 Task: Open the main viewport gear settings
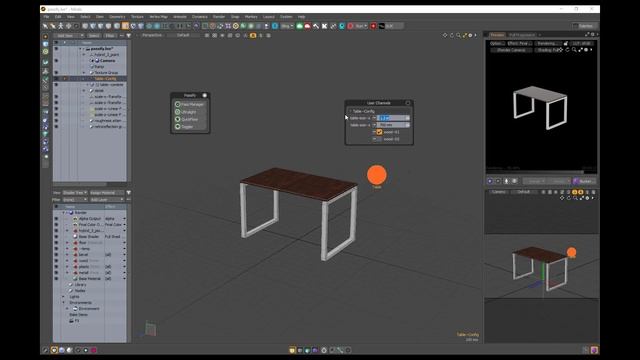470,36
